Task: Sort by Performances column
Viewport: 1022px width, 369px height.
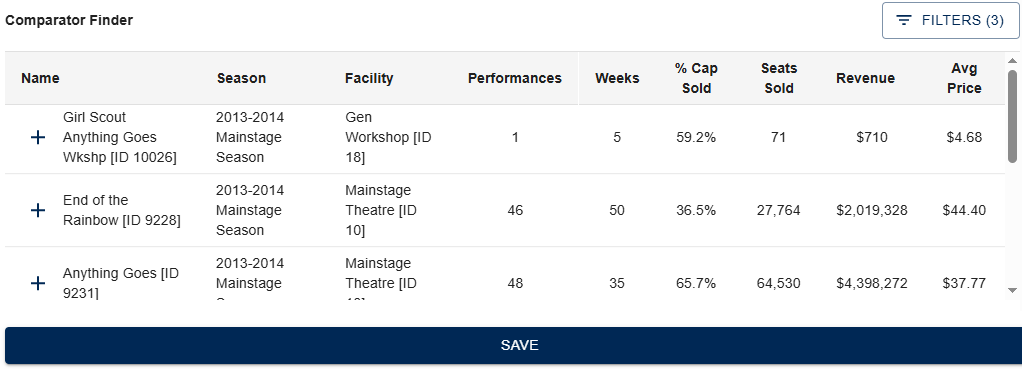Action: pos(515,78)
